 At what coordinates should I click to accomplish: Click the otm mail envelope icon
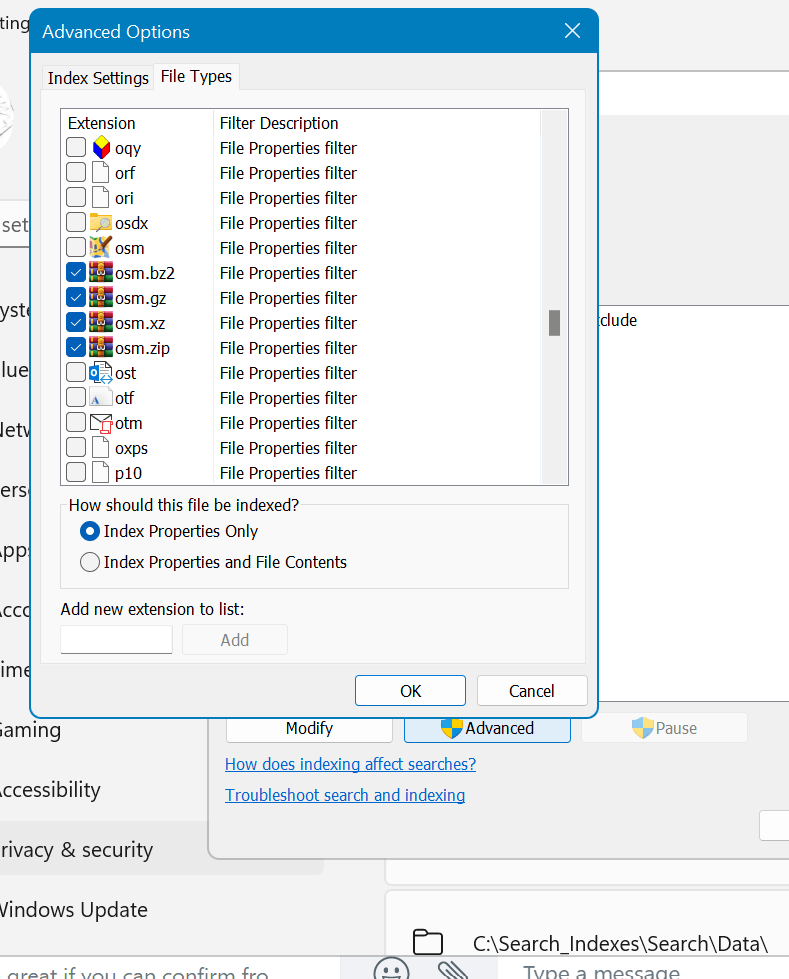[100, 423]
